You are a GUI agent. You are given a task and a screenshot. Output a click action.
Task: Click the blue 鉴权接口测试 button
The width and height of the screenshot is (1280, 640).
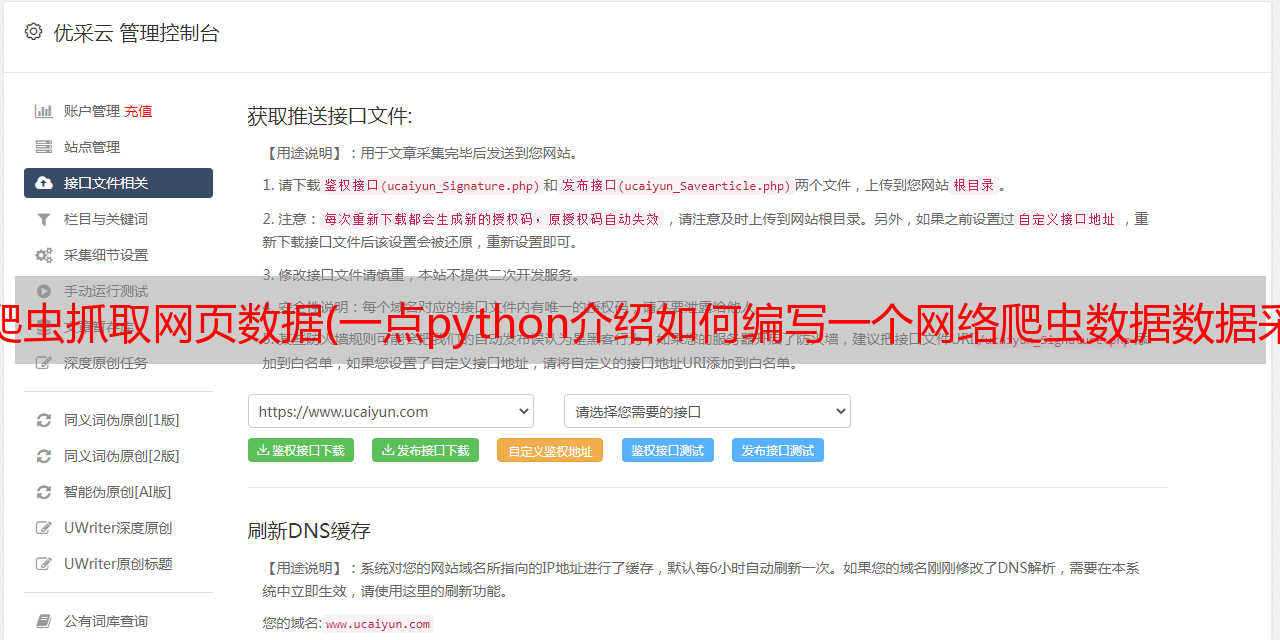point(668,450)
